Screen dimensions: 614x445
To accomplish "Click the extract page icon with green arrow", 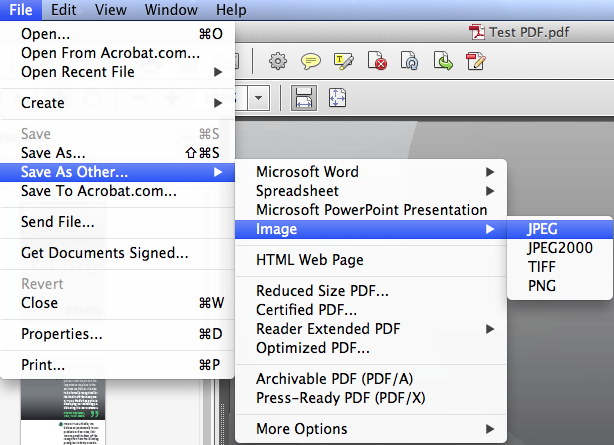I will click(443, 61).
